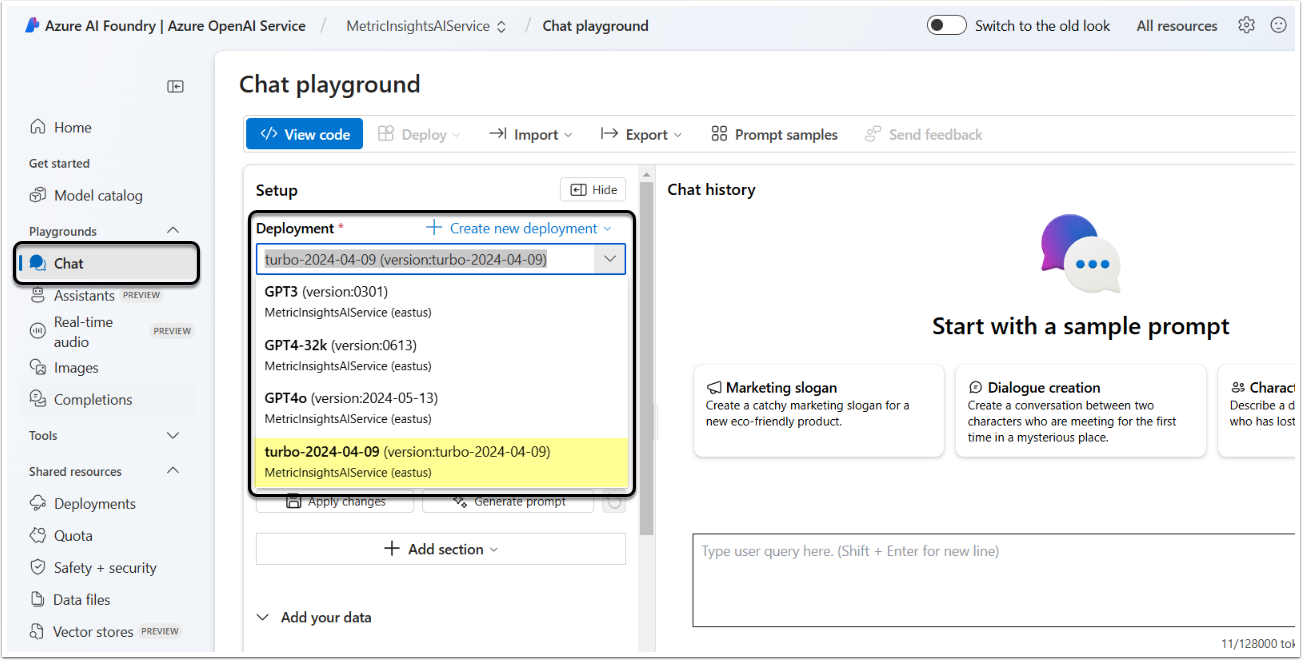This screenshot has height=660, width=1302.
Task: Click Generate prompt button
Action: click(x=508, y=501)
